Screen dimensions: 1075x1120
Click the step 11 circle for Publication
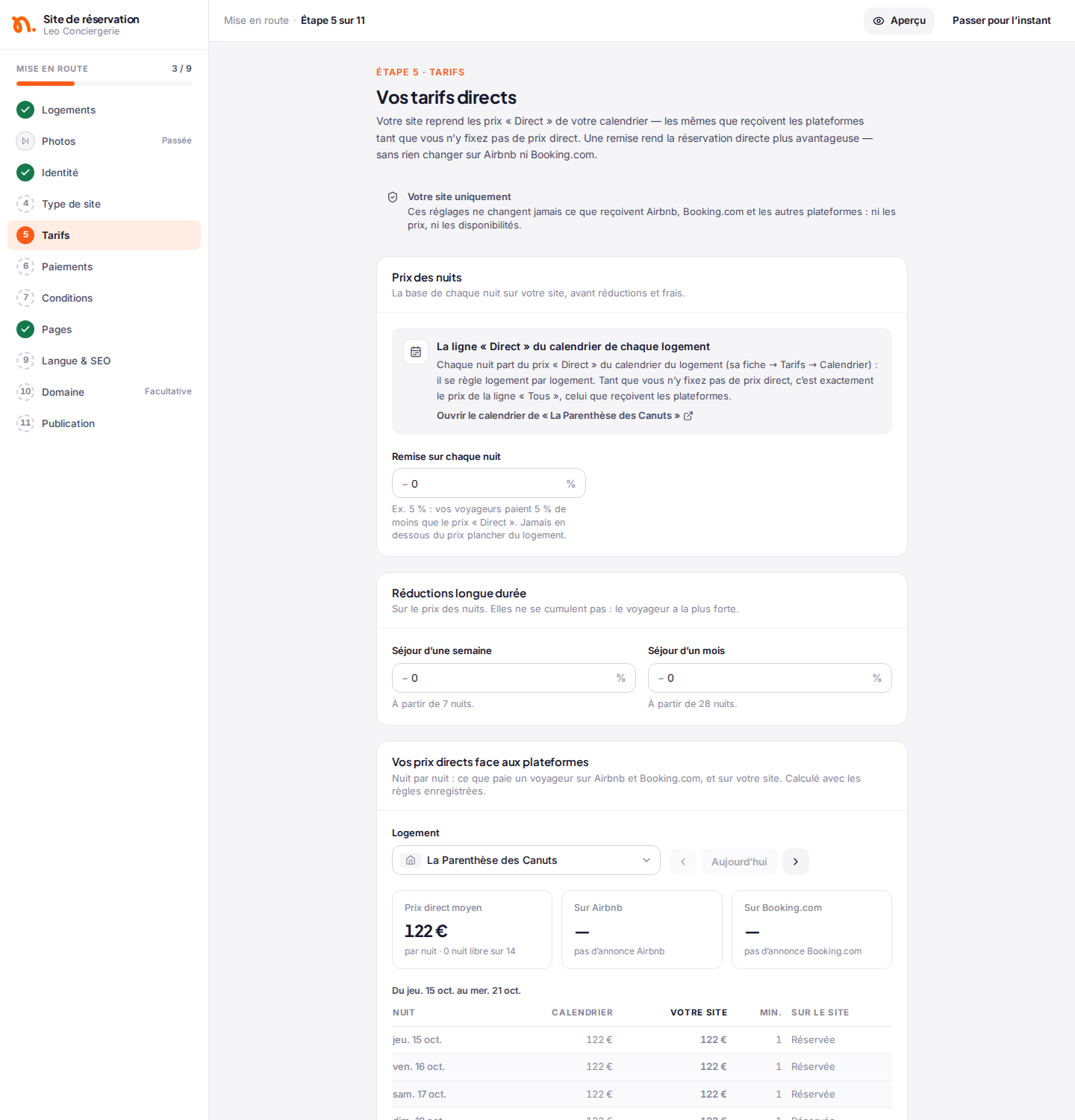(x=25, y=423)
